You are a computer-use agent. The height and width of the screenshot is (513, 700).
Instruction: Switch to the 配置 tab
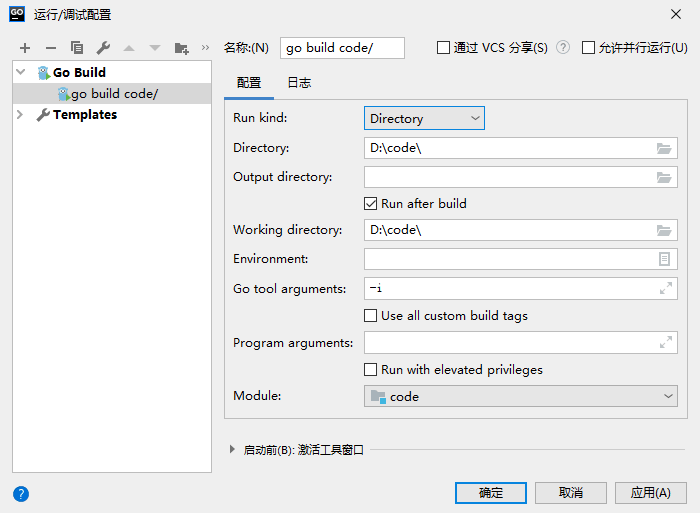tap(249, 83)
